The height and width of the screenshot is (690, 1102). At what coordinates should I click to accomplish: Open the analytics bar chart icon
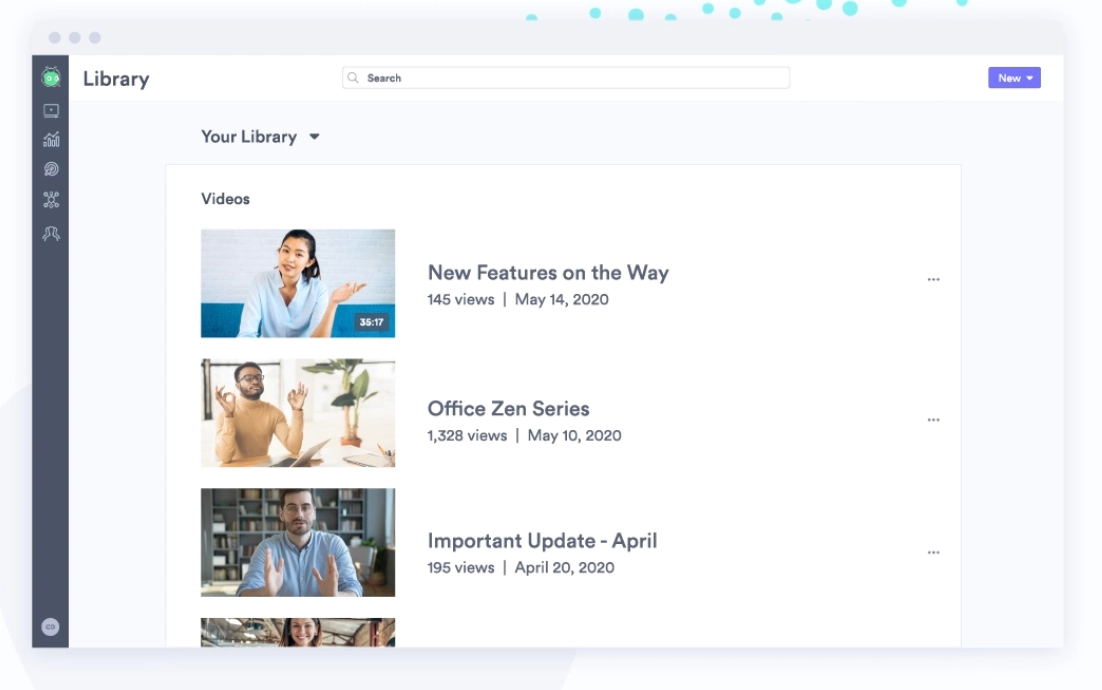49,139
